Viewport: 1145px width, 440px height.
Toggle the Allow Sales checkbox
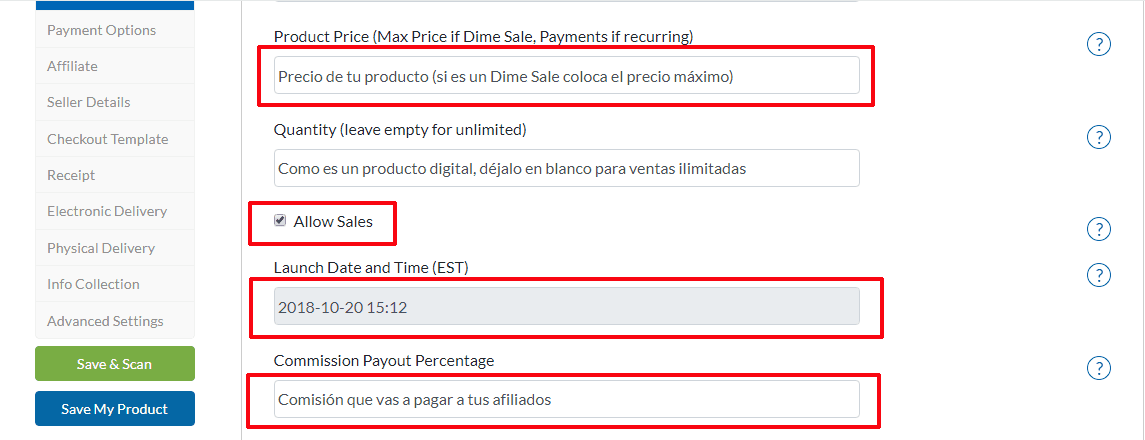[280, 221]
